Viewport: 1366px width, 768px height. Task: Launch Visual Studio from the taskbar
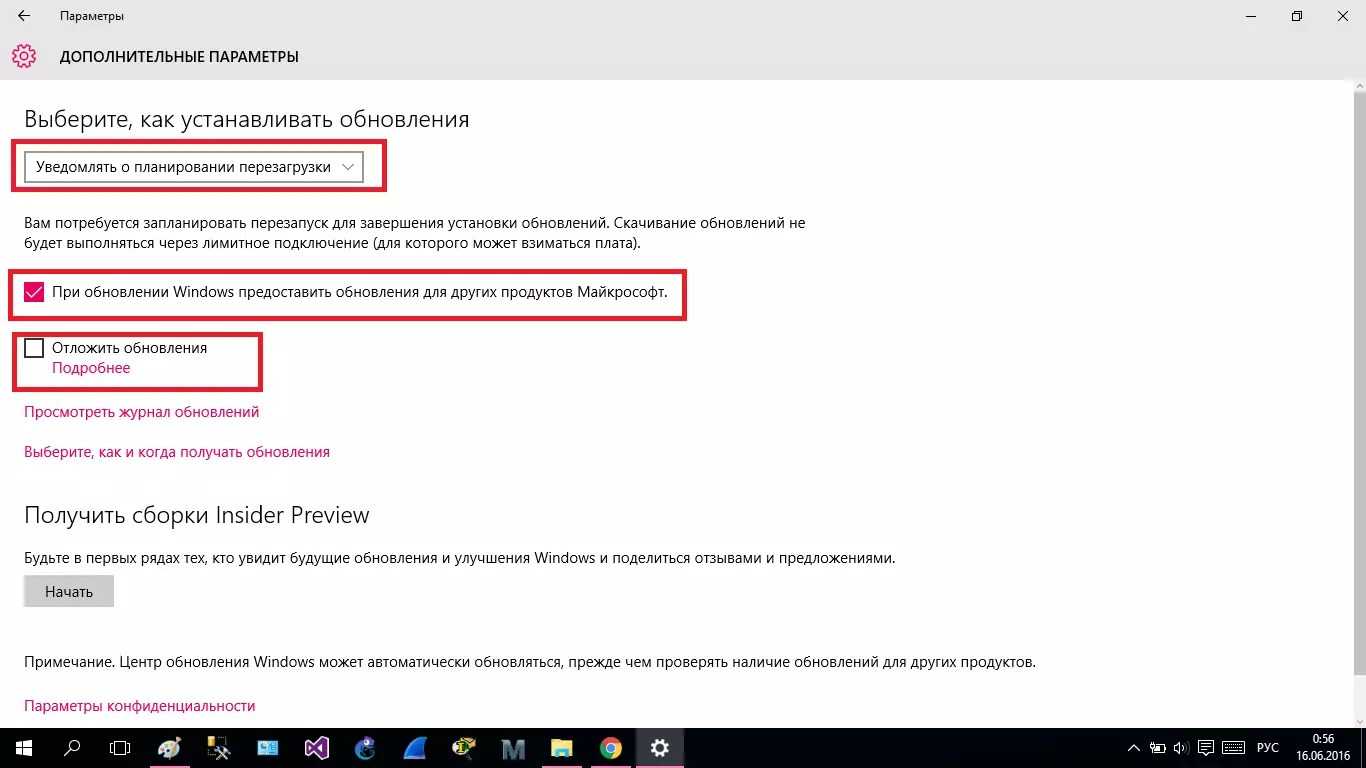[x=317, y=748]
